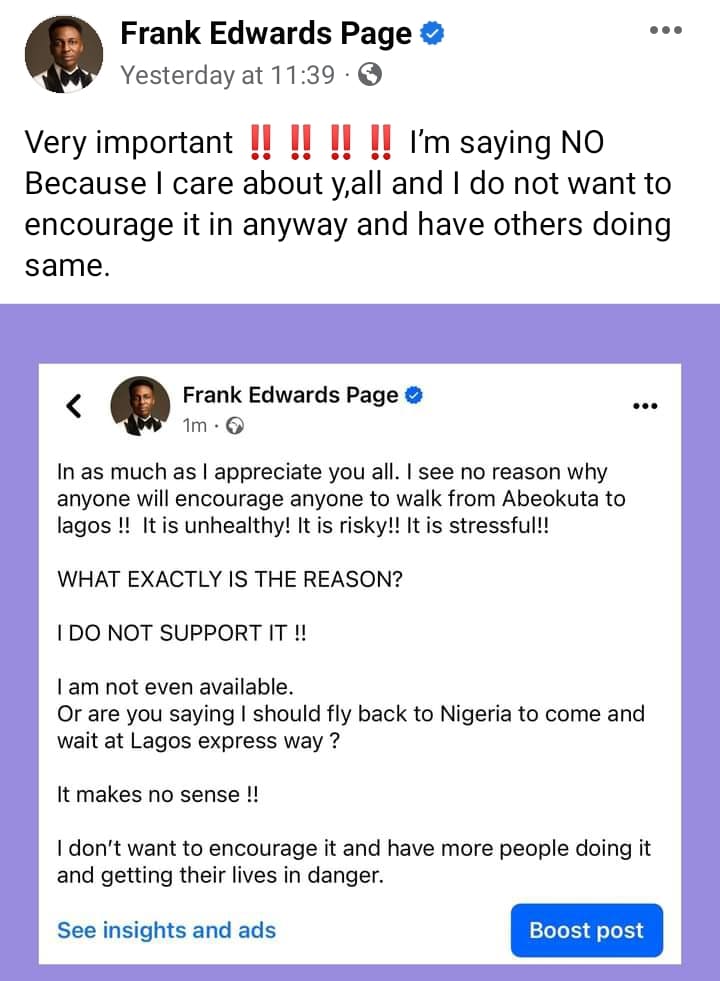Click the globe icon beside "1m"

(x=235, y=426)
